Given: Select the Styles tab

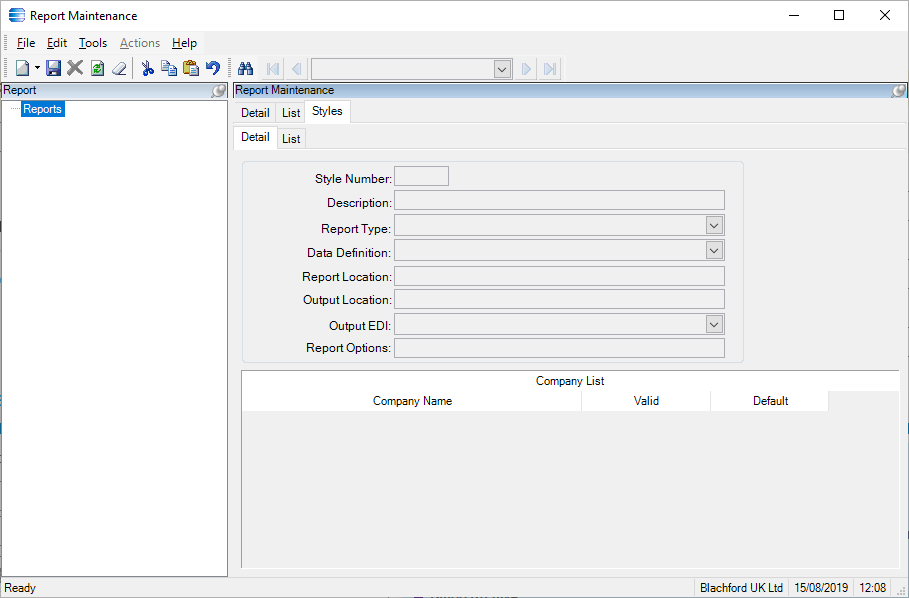Looking at the screenshot, I should tap(327, 111).
